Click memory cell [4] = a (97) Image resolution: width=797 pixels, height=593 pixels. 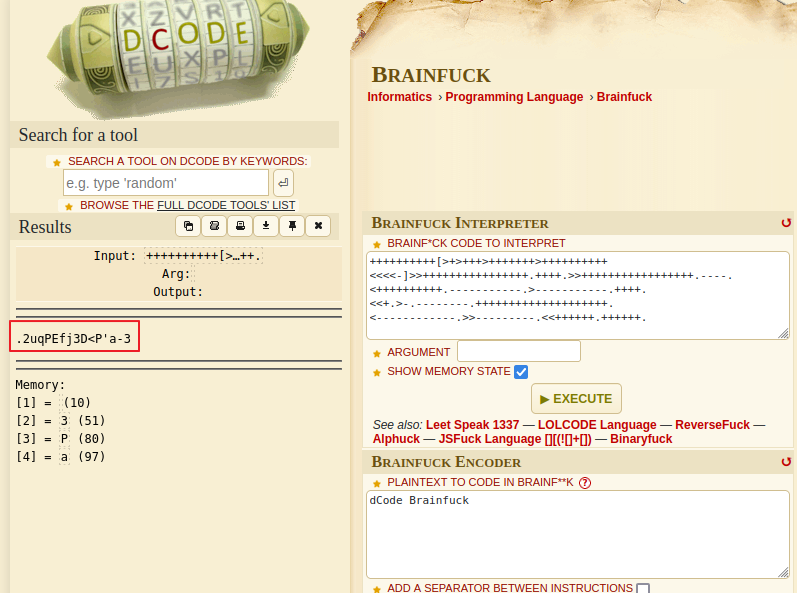(60, 456)
